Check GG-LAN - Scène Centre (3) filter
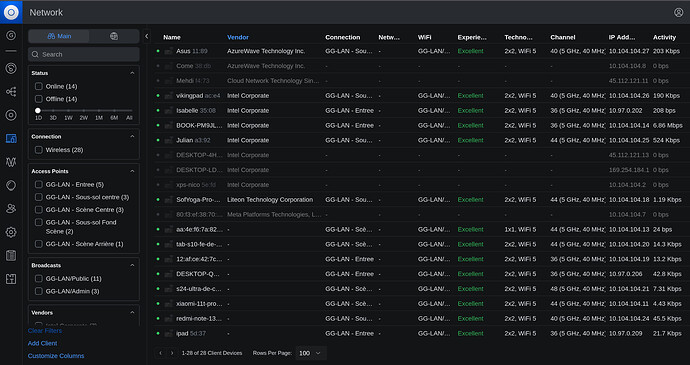Image resolution: width=690 pixels, height=365 pixels. [39, 210]
